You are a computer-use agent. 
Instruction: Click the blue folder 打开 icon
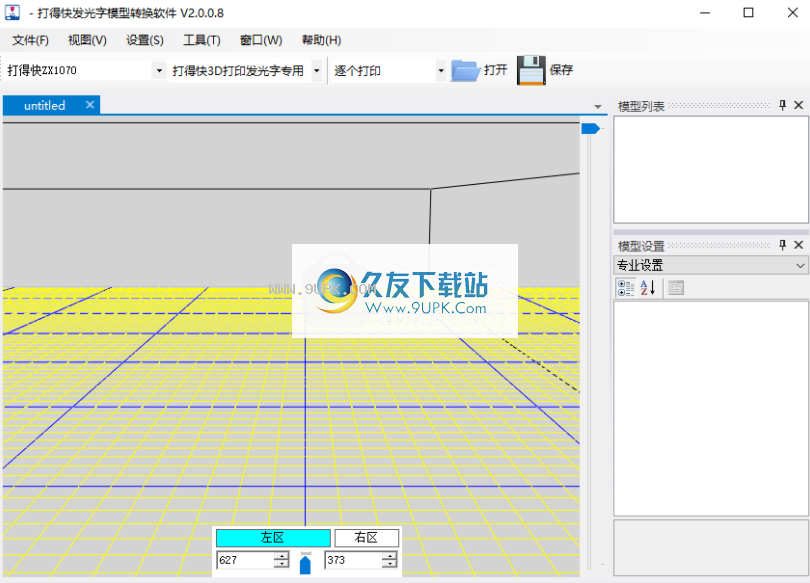coord(465,70)
